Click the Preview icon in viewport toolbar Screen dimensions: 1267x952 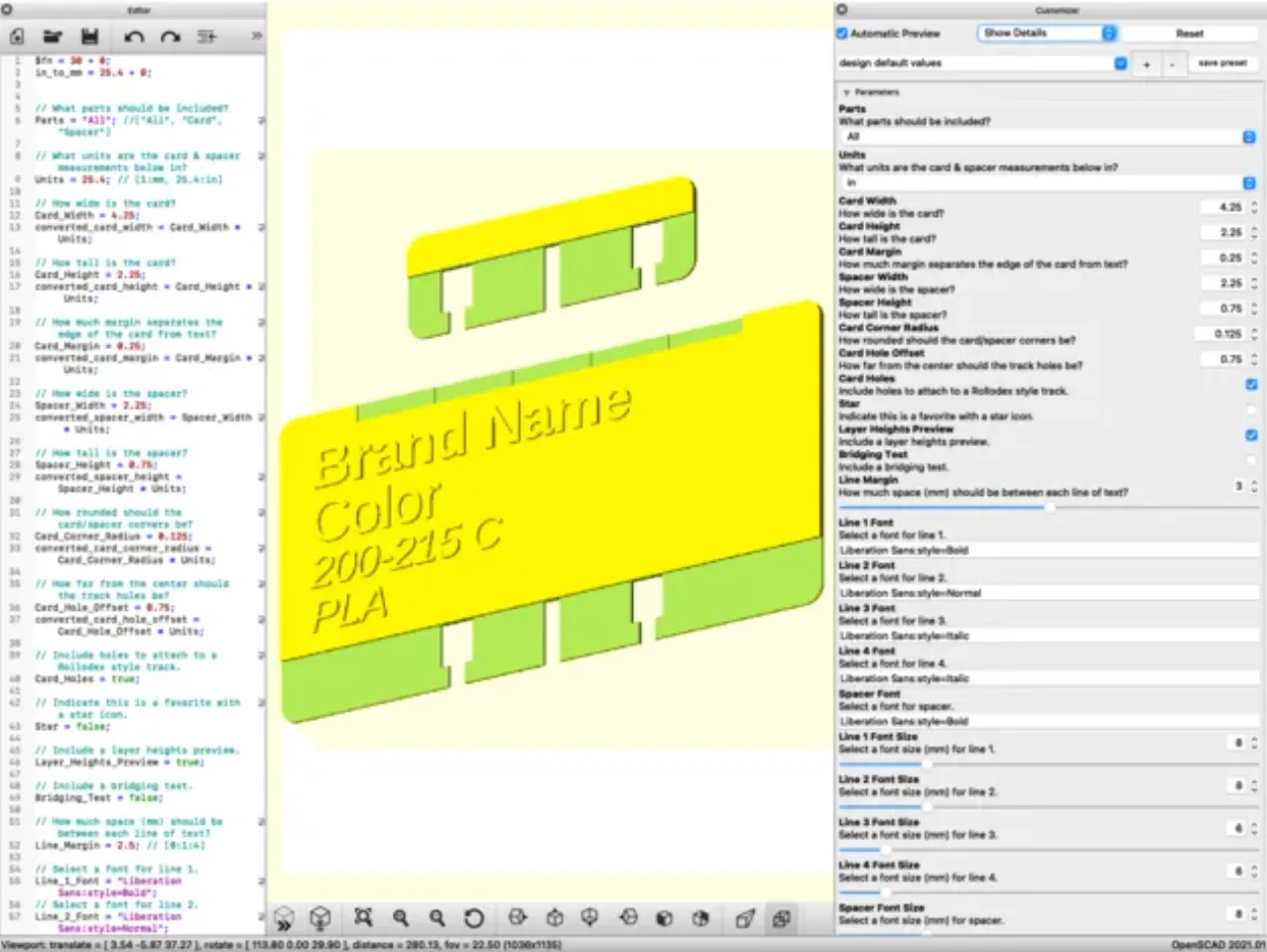point(284,918)
